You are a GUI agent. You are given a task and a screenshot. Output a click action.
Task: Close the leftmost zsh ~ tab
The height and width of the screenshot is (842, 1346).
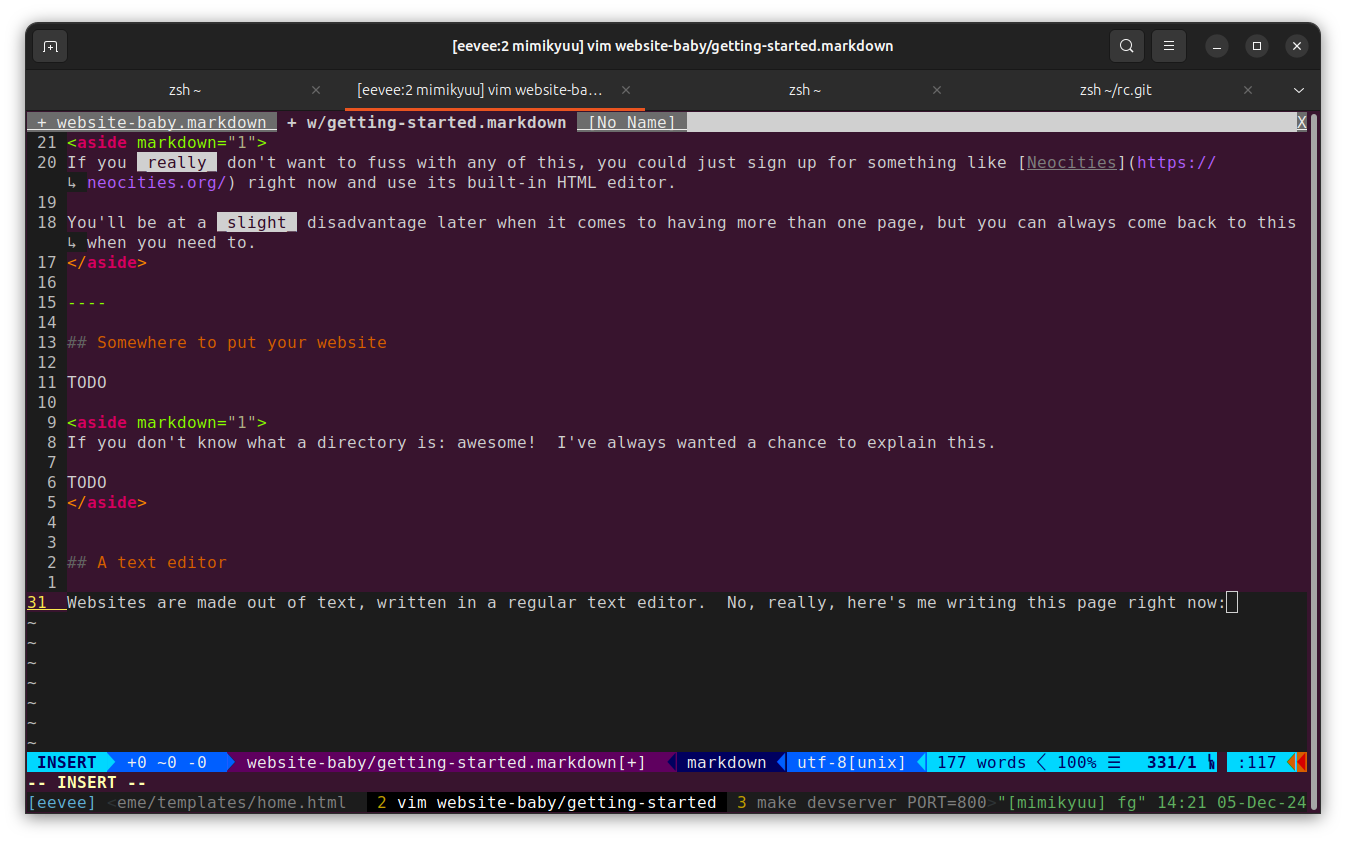[316, 90]
